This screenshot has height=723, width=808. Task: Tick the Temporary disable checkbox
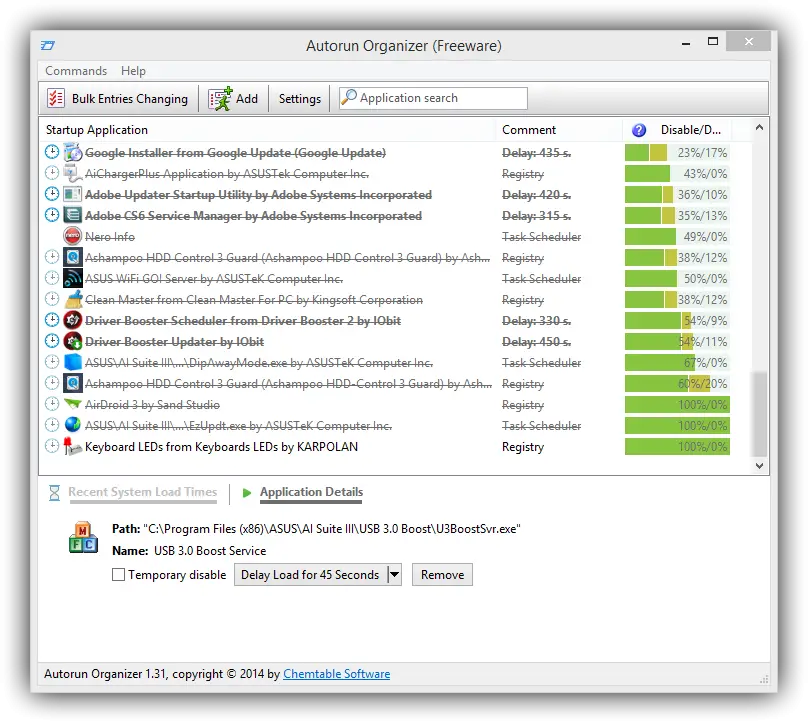(119, 574)
